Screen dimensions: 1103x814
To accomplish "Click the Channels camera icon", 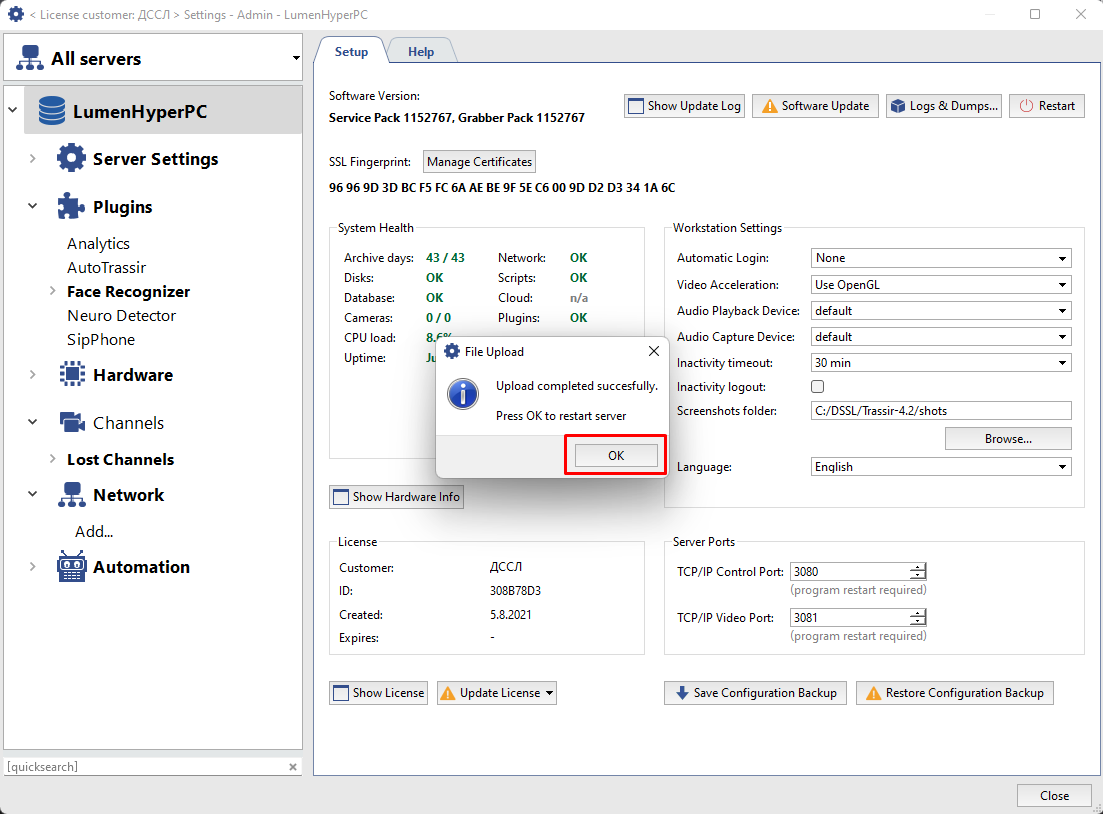I will pos(72,422).
